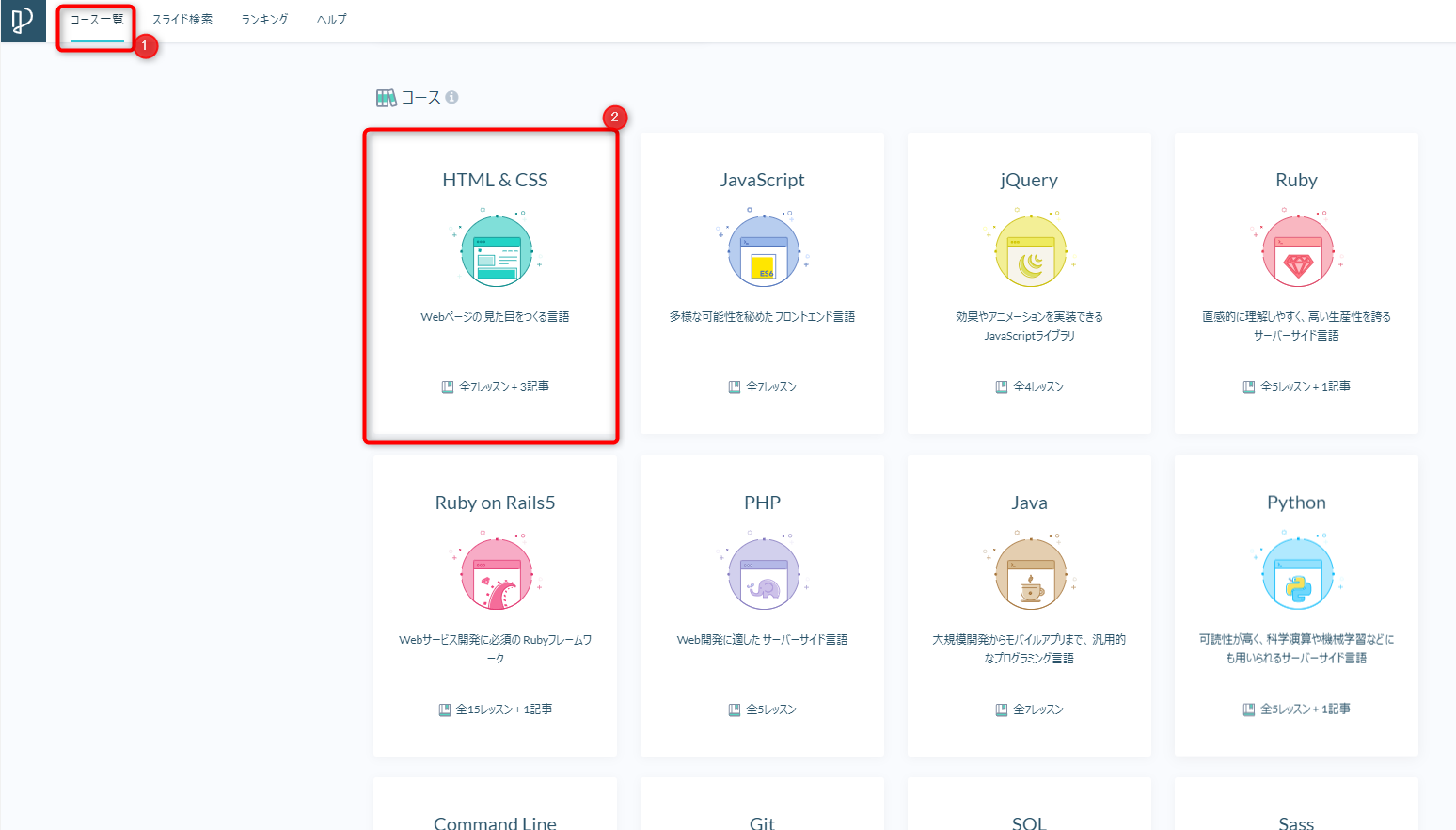
Task: Click the PHP elephant course illustration
Action: [x=763, y=573]
